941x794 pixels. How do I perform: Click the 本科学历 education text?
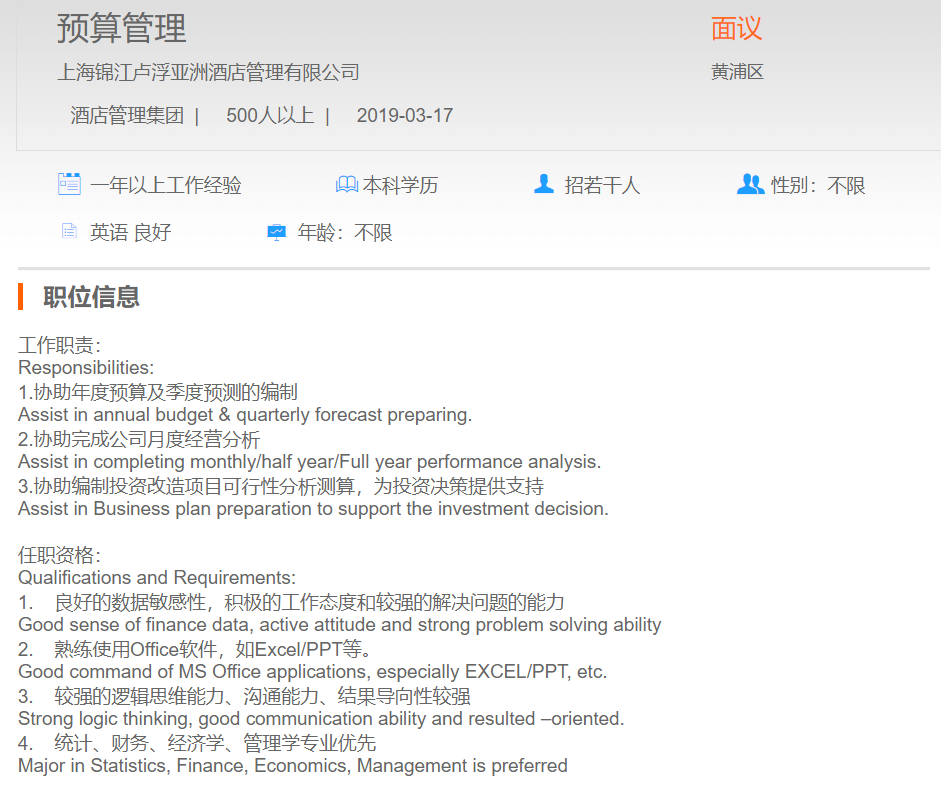400,185
